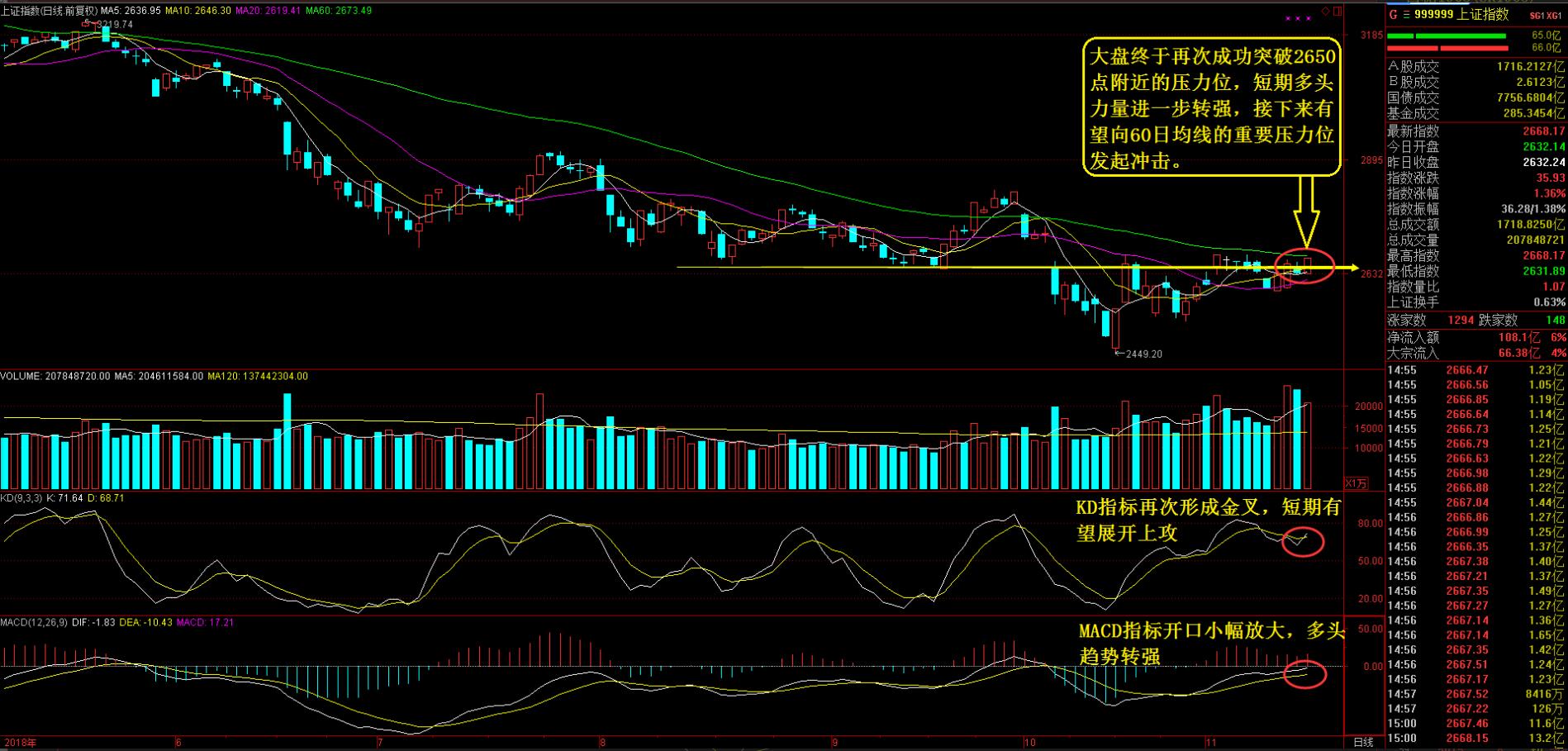Click the 昨日收盘 value 2632.24
The height and width of the screenshot is (751, 1568).
click(1544, 163)
